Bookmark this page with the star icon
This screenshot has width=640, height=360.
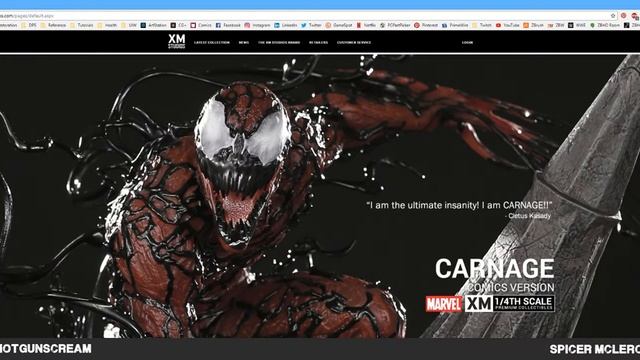point(613,16)
